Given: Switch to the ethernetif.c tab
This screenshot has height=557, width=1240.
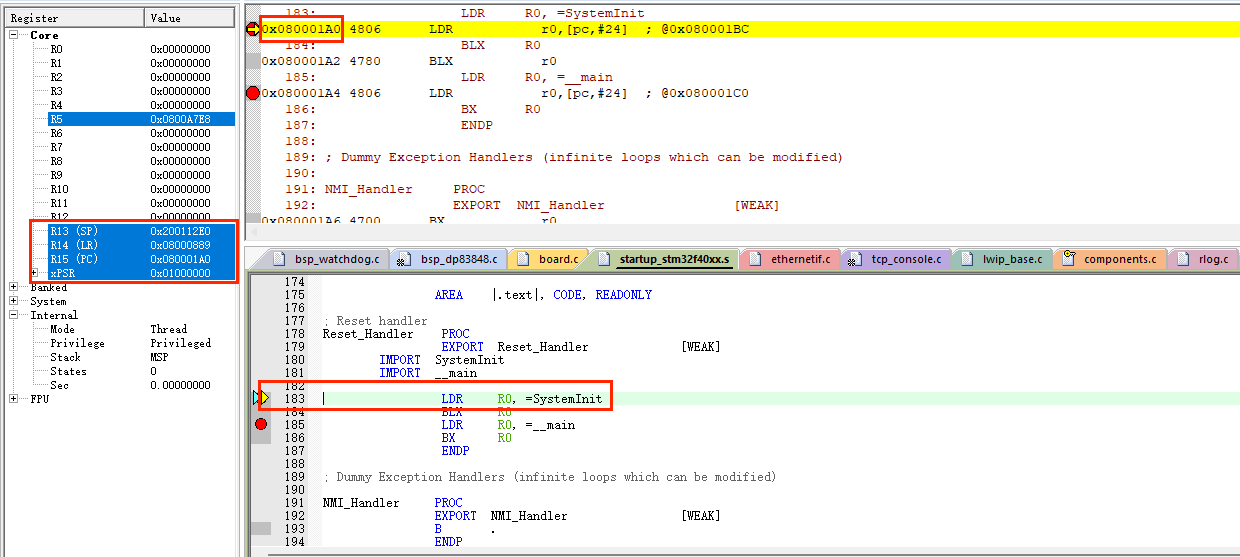Looking at the screenshot, I should coord(793,260).
